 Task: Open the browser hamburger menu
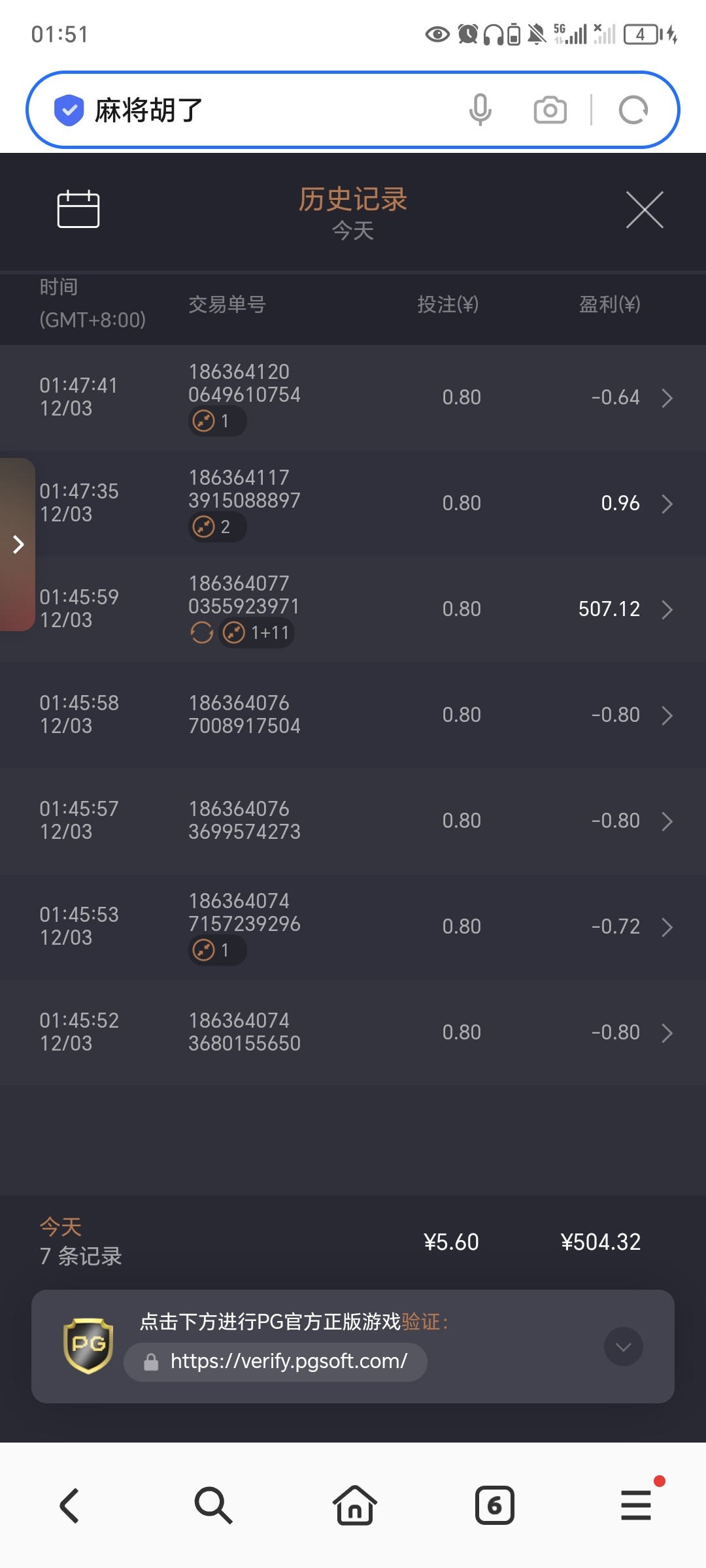(636, 1505)
